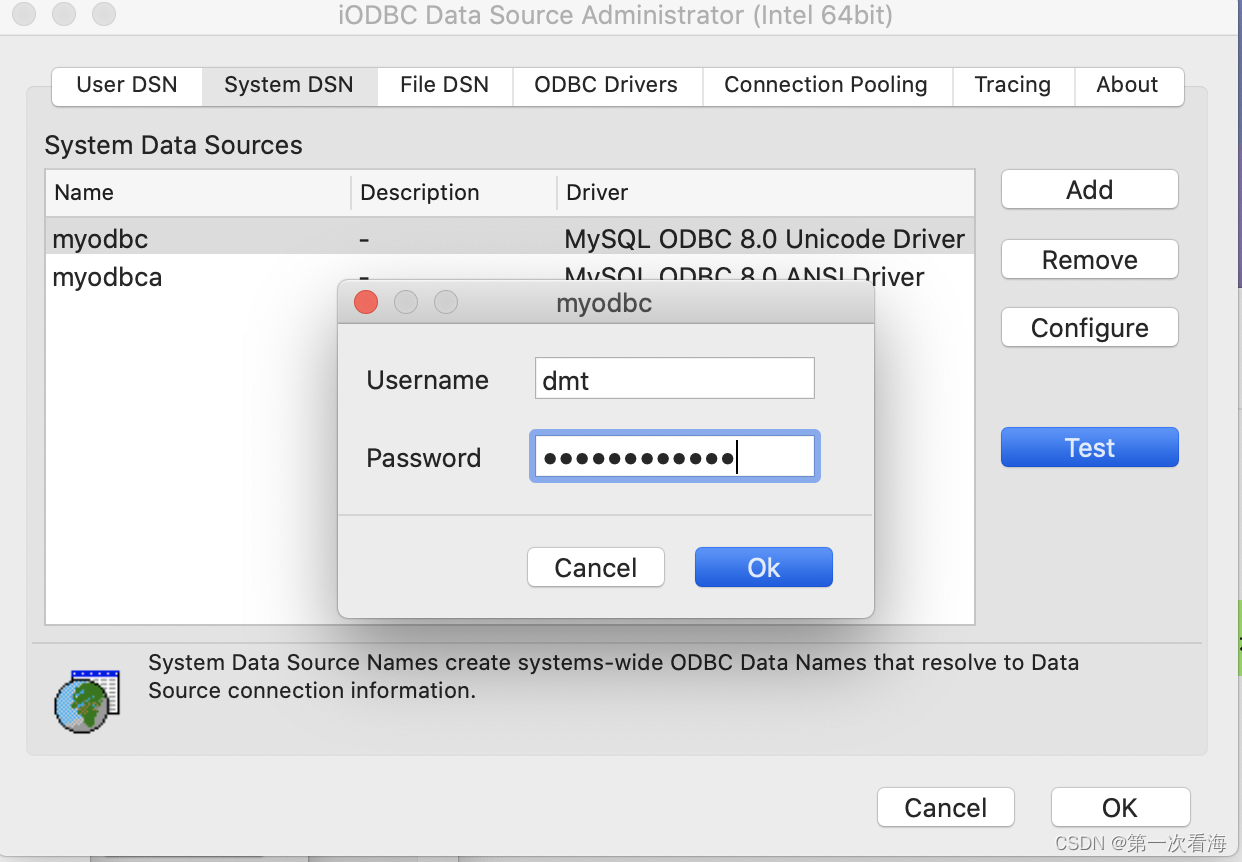Focus the Username field containing dmt

(675, 379)
